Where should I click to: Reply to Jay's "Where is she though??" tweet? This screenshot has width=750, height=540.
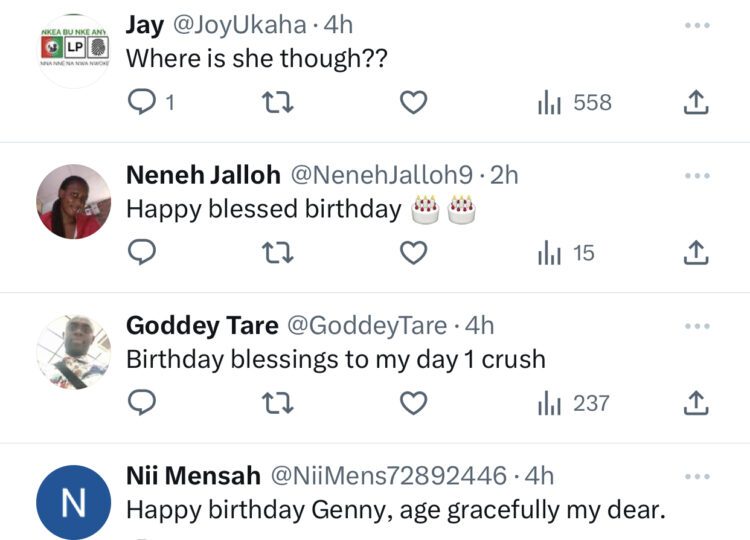pos(143,103)
